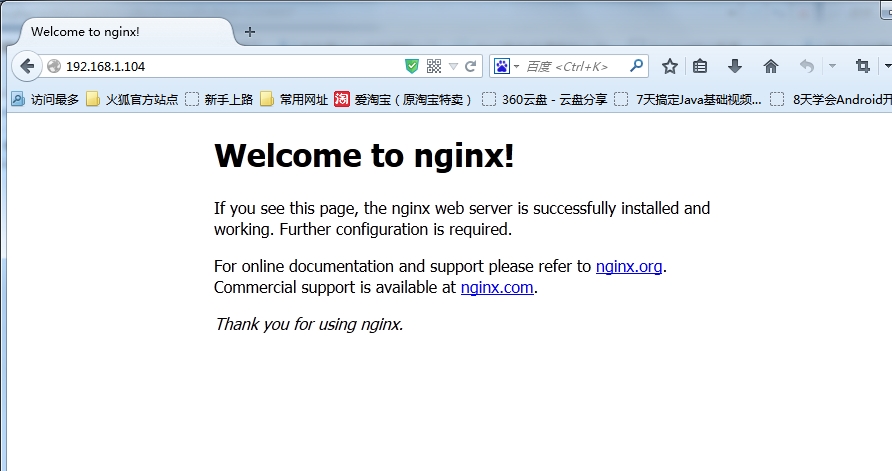This screenshot has width=892, height=471.
Task: Open 访问最多 bookmark
Action: coord(46,100)
